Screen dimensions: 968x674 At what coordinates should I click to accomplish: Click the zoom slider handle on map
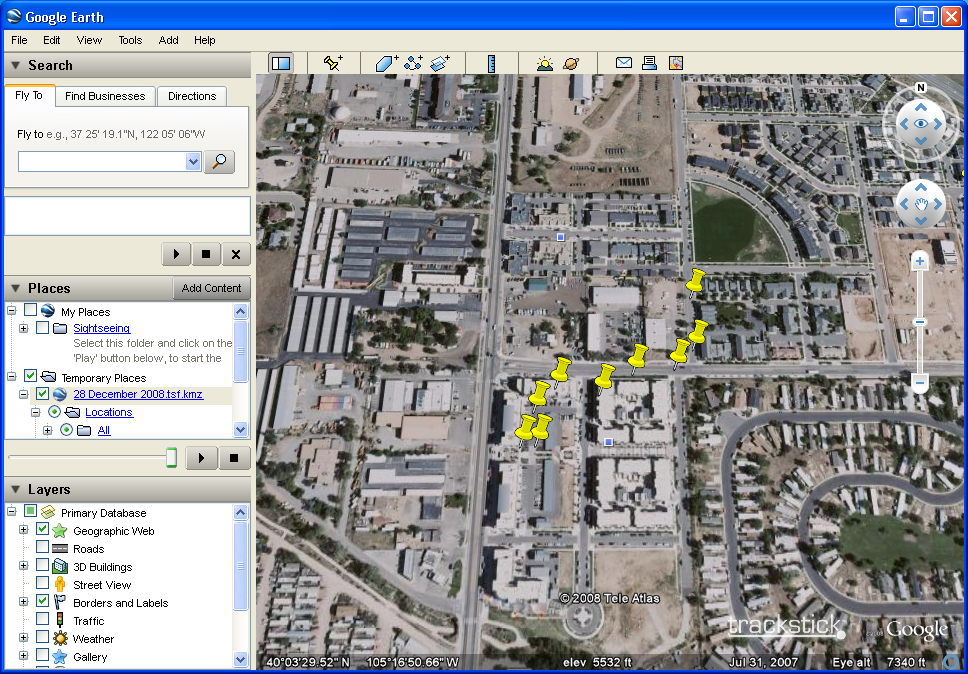[920, 322]
